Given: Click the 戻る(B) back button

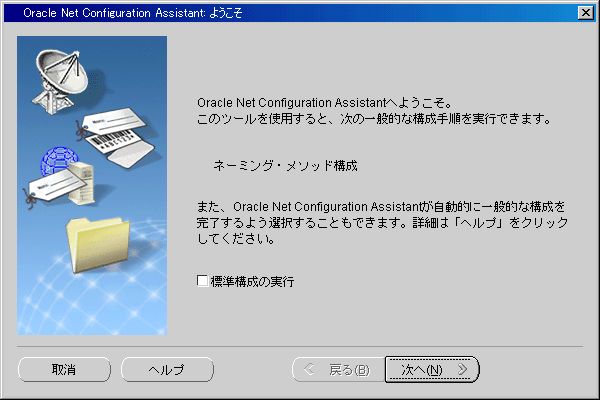Looking at the screenshot, I should (338, 369).
